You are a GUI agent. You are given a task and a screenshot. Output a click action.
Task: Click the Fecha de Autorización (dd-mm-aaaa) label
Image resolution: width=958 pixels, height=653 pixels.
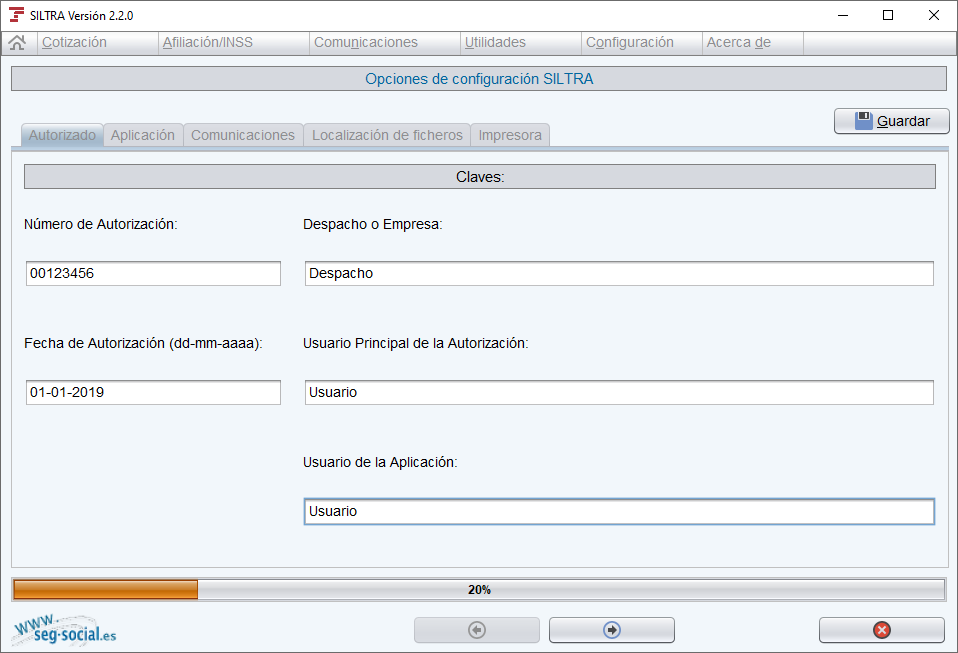[143, 343]
